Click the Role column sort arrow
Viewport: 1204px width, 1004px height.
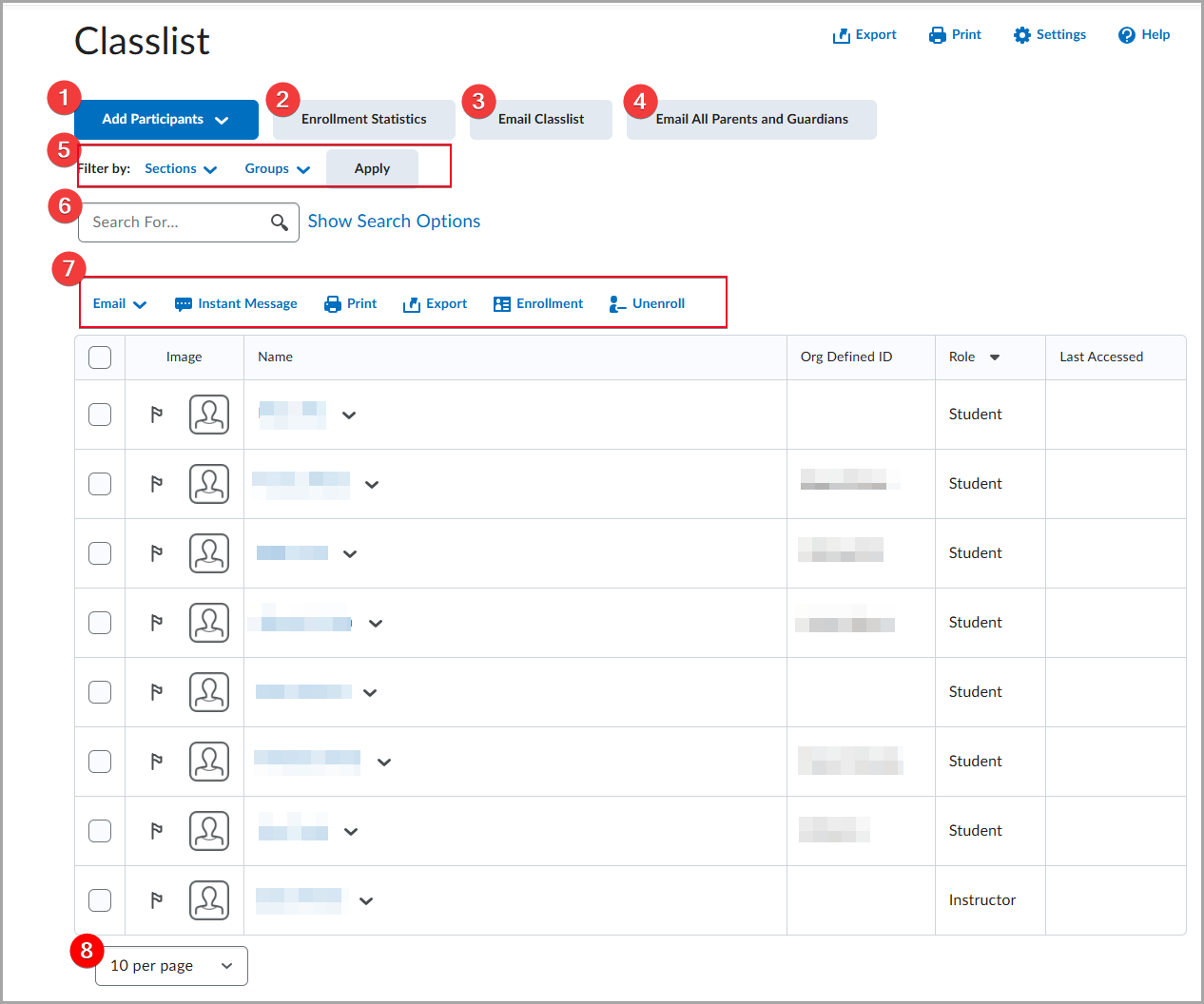pos(993,357)
